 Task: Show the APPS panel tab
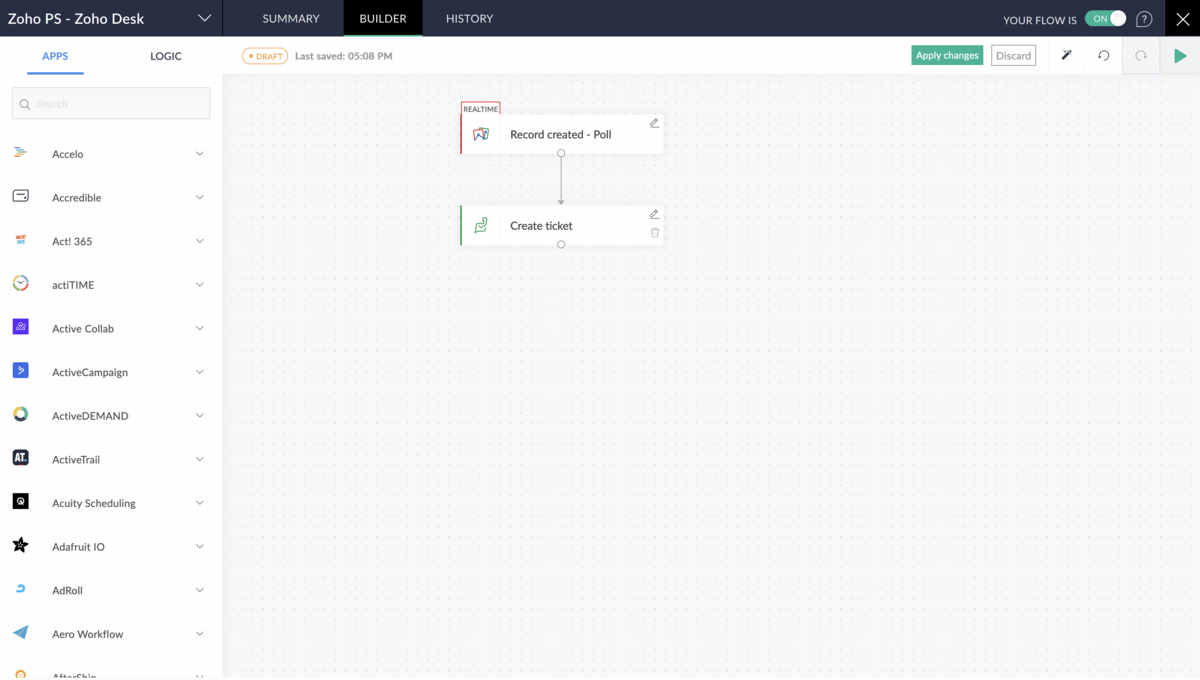[55, 56]
